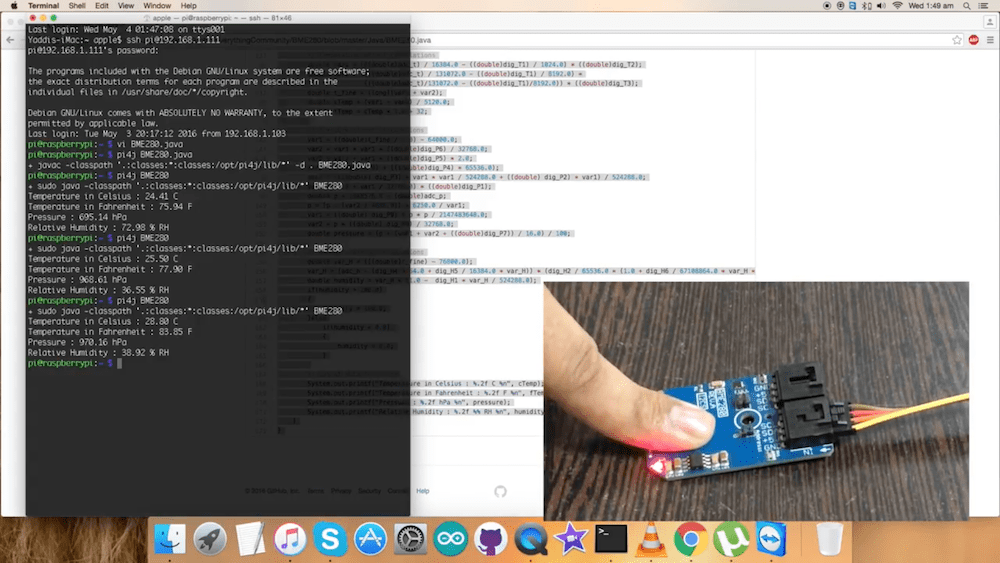
Task: Click text 'Pressure : 970.16 hPa'
Action: click(x=77, y=342)
